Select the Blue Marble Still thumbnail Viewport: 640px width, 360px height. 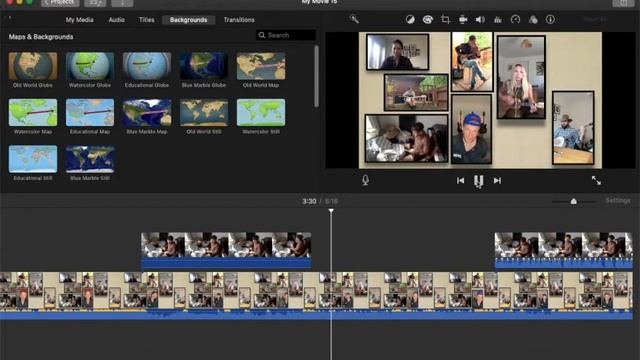pos(90,159)
